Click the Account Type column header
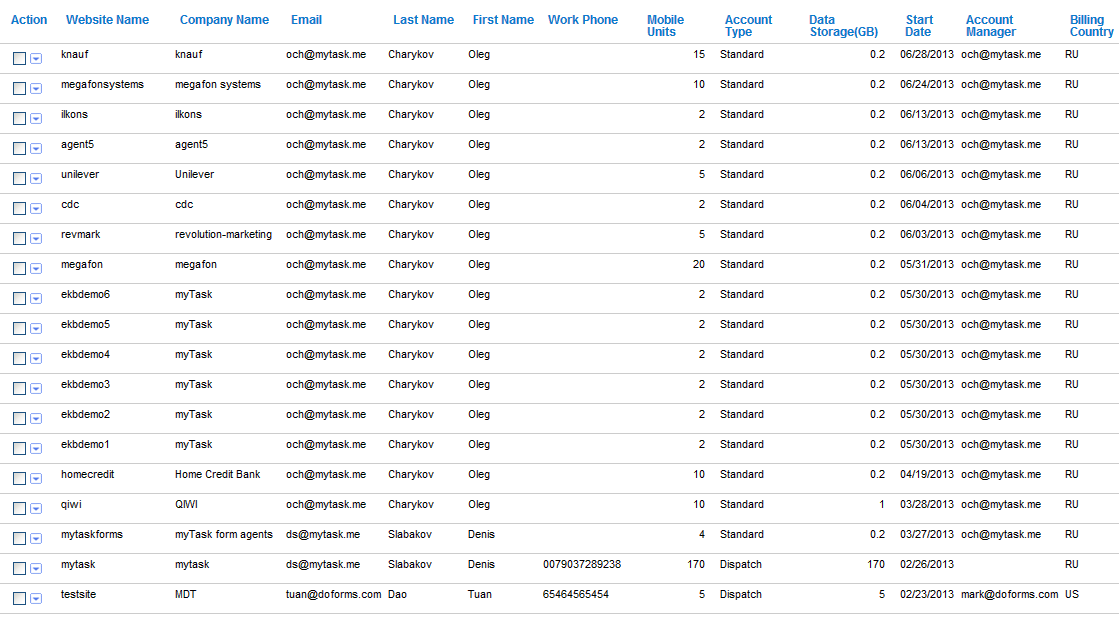This screenshot has width=1119, height=619. pos(748,26)
